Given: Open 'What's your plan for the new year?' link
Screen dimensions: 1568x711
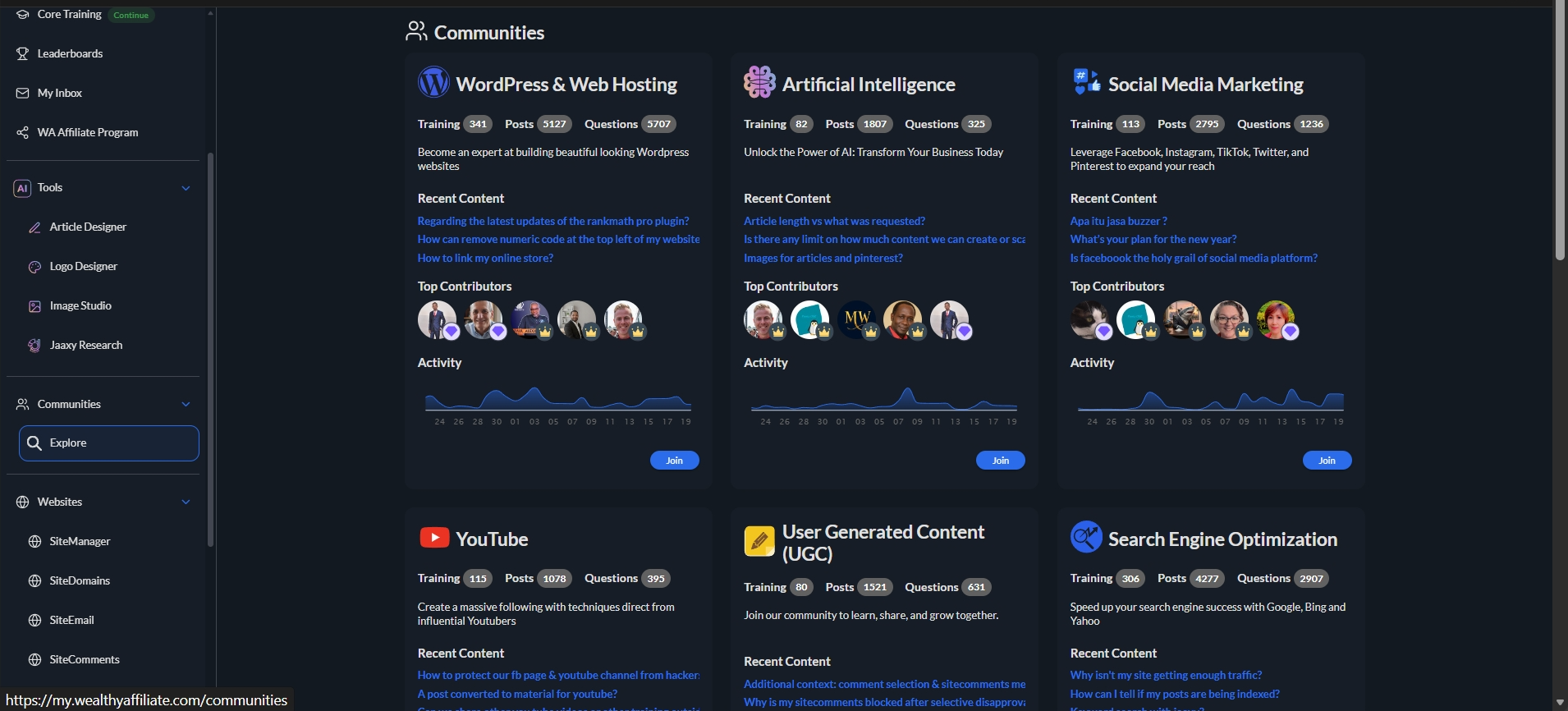Looking at the screenshot, I should tap(1153, 239).
